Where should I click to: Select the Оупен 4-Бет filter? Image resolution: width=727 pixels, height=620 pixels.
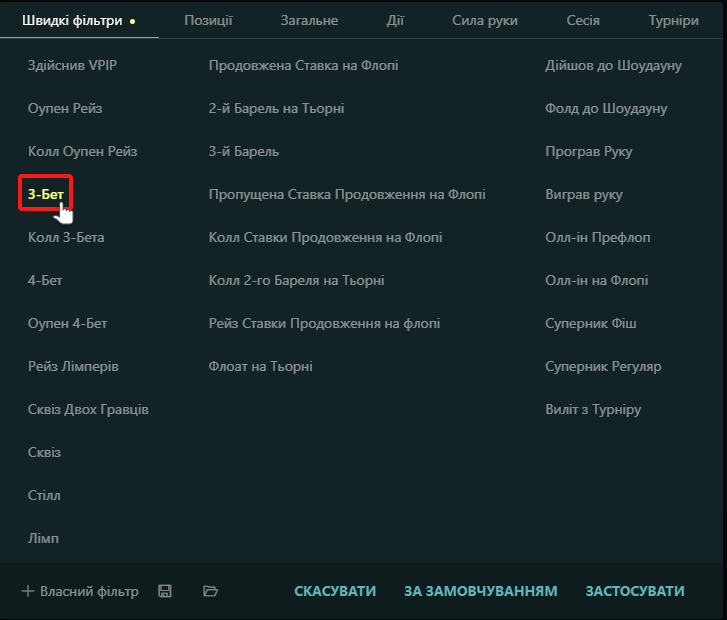(67, 323)
